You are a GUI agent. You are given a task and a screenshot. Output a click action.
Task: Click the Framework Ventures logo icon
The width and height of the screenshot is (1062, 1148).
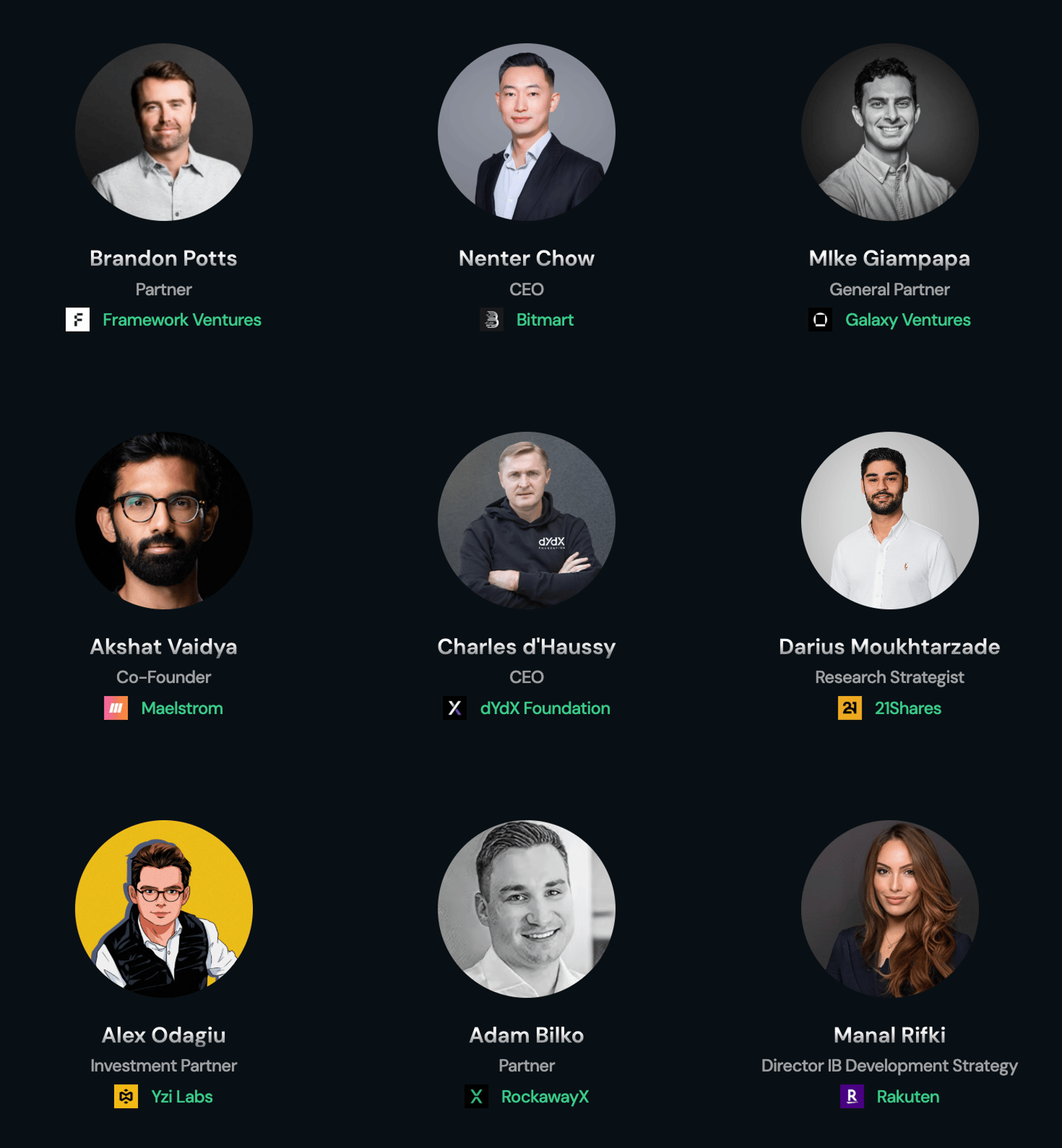(78, 320)
